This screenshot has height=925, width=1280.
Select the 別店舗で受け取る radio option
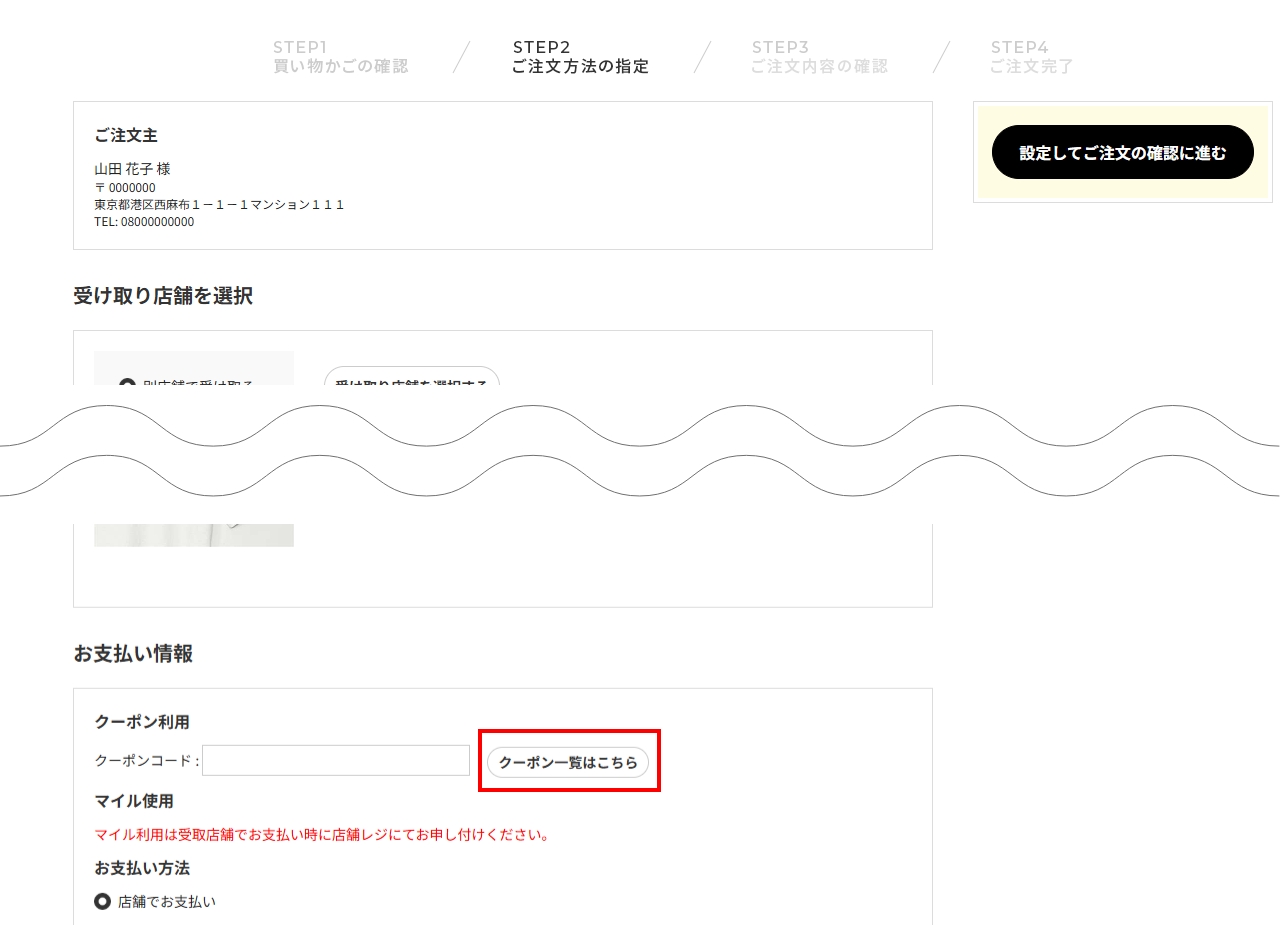pos(128,383)
